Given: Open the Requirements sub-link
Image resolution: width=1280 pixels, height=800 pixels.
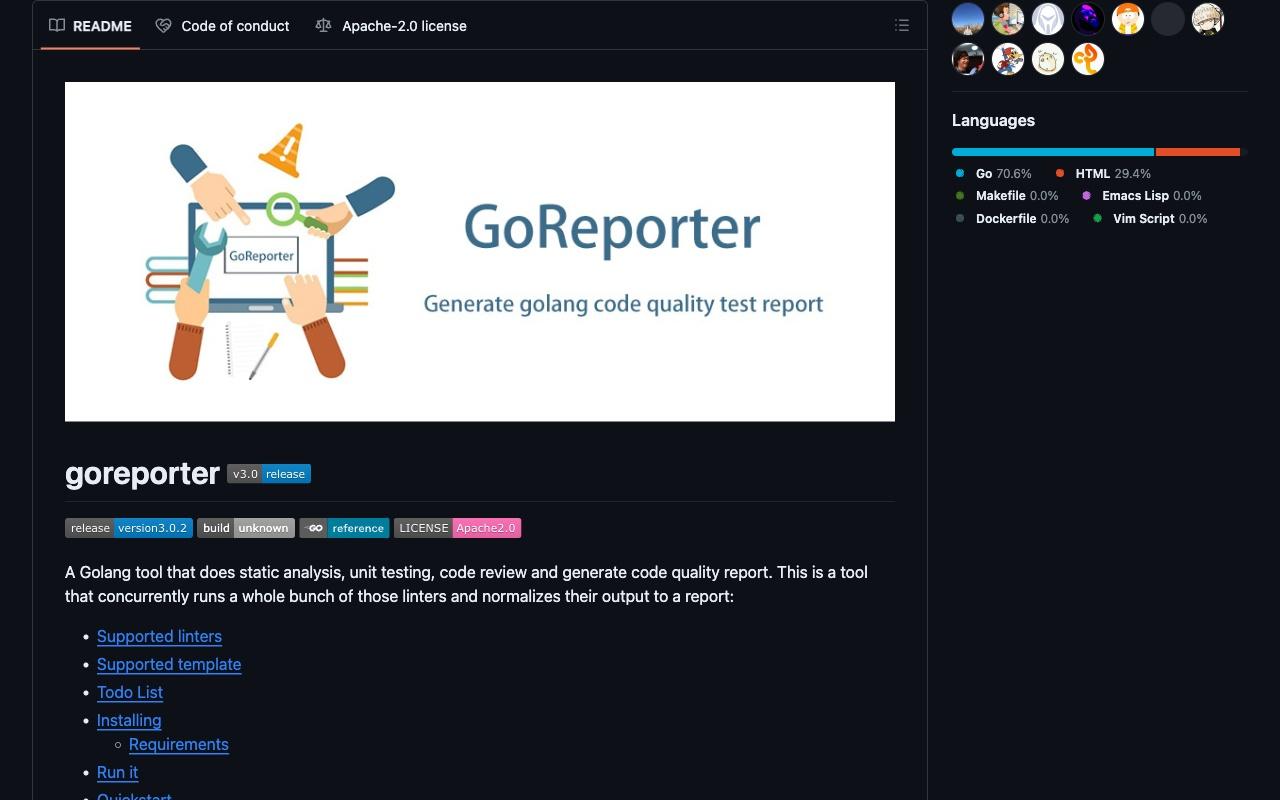Looking at the screenshot, I should [179, 744].
